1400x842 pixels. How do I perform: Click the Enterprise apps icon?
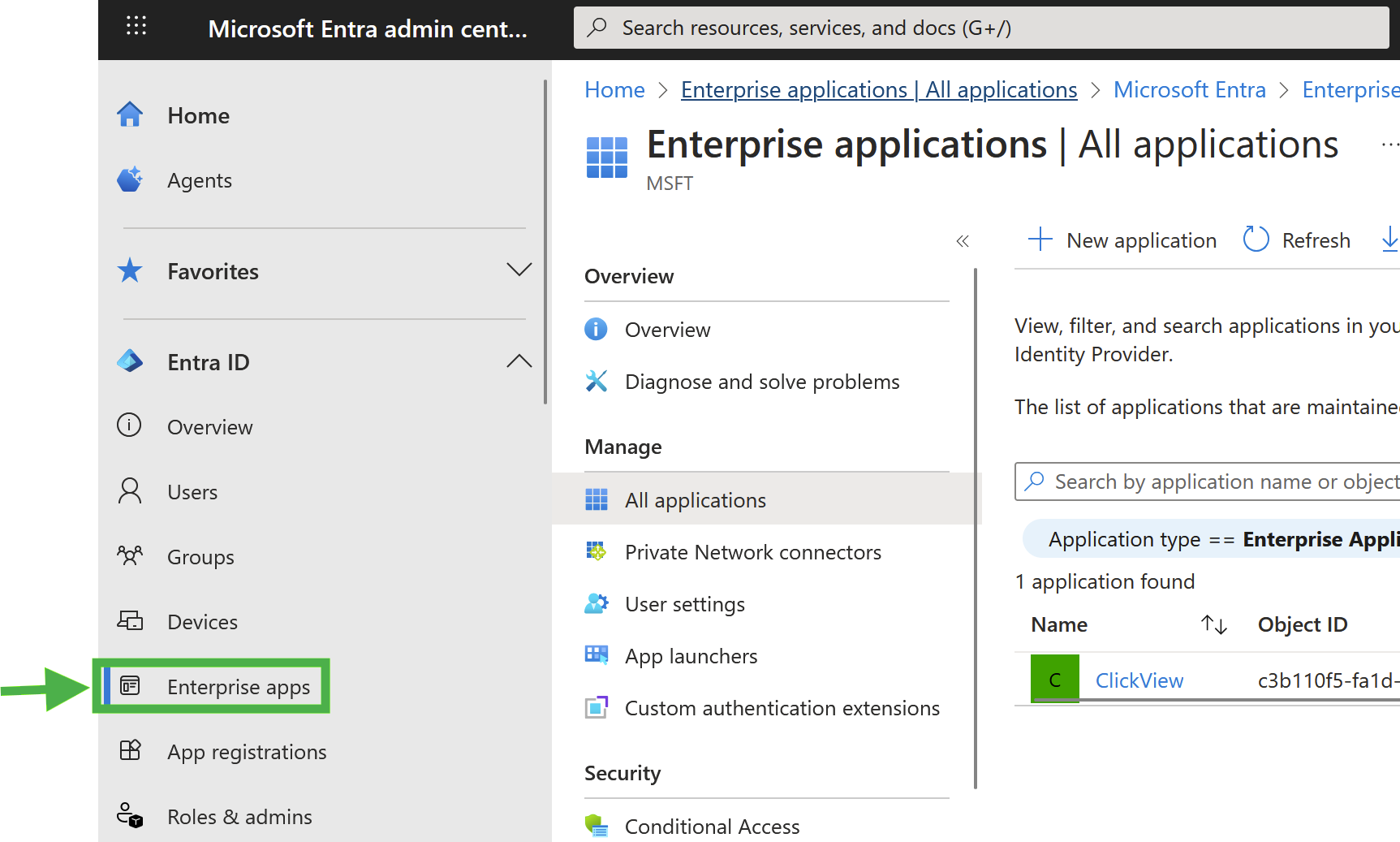pyautogui.click(x=130, y=686)
